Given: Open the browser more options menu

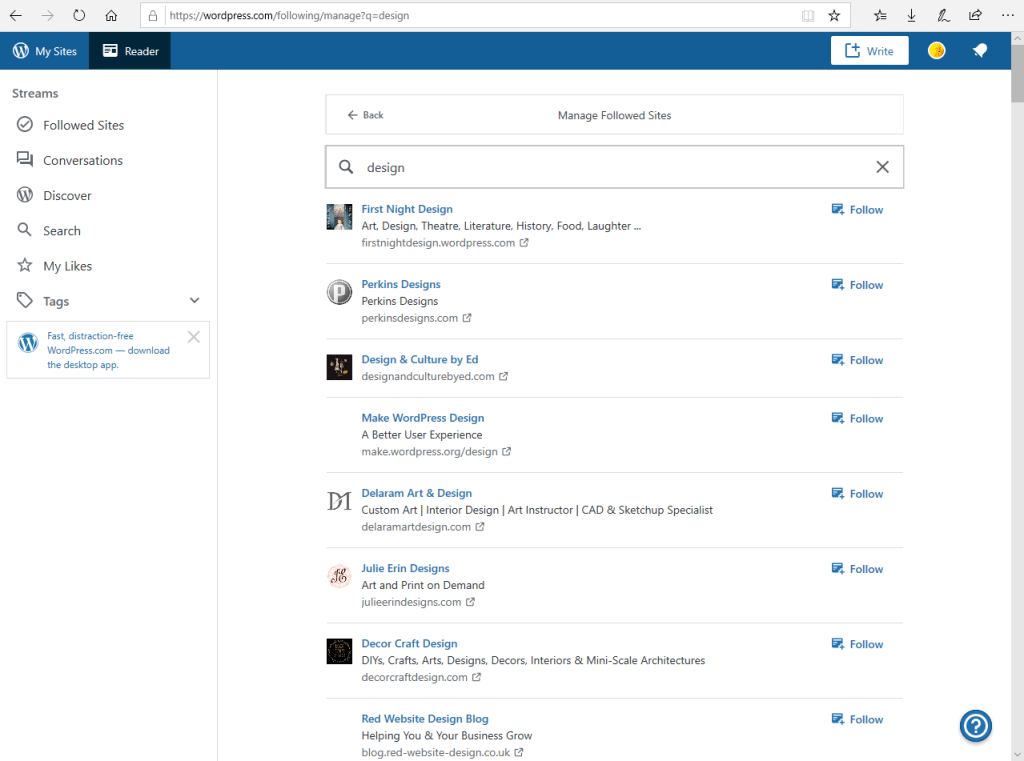Looking at the screenshot, I should pyautogui.click(x=1006, y=16).
